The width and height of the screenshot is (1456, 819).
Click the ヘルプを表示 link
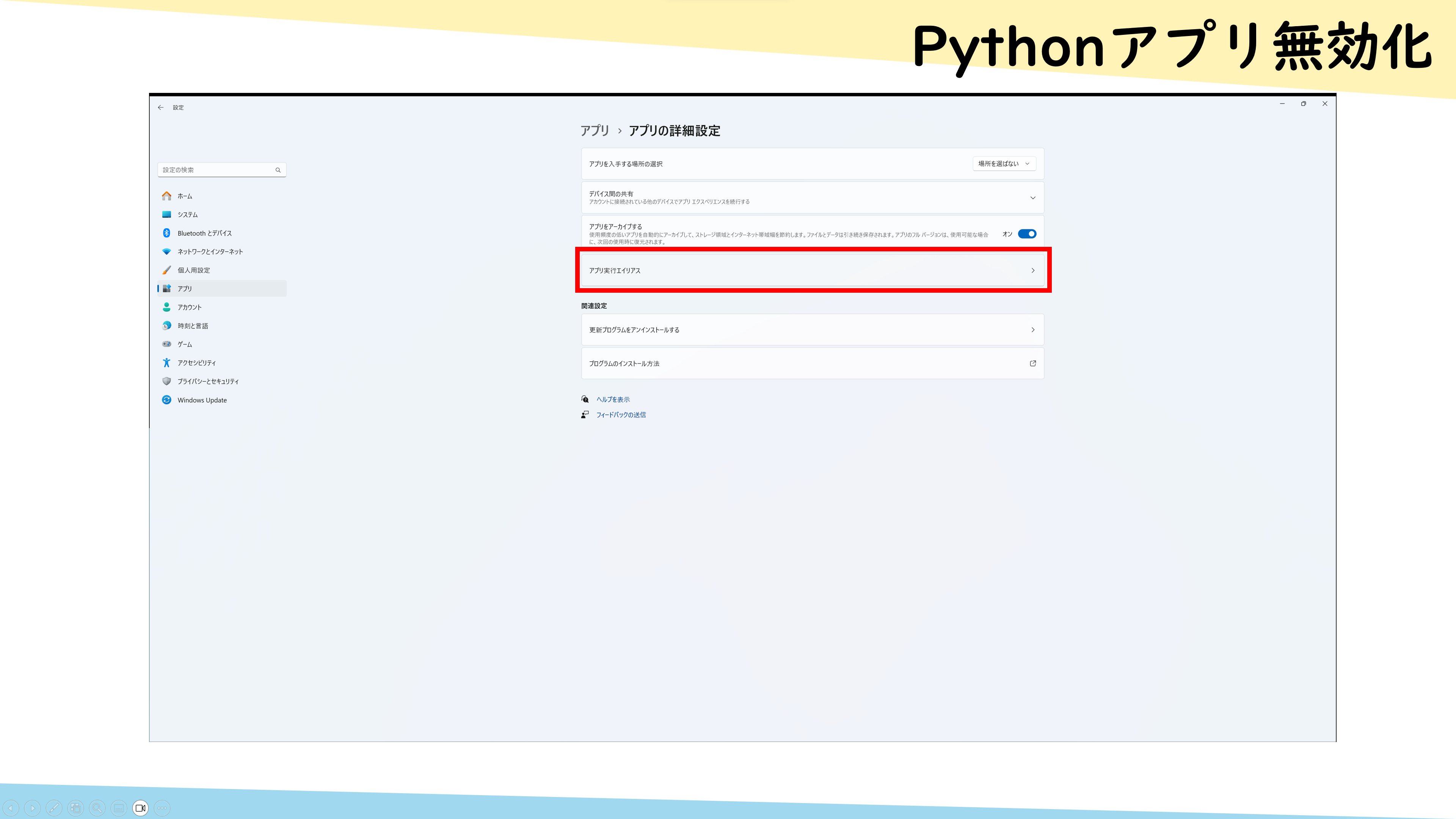pyautogui.click(x=613, y=400)
